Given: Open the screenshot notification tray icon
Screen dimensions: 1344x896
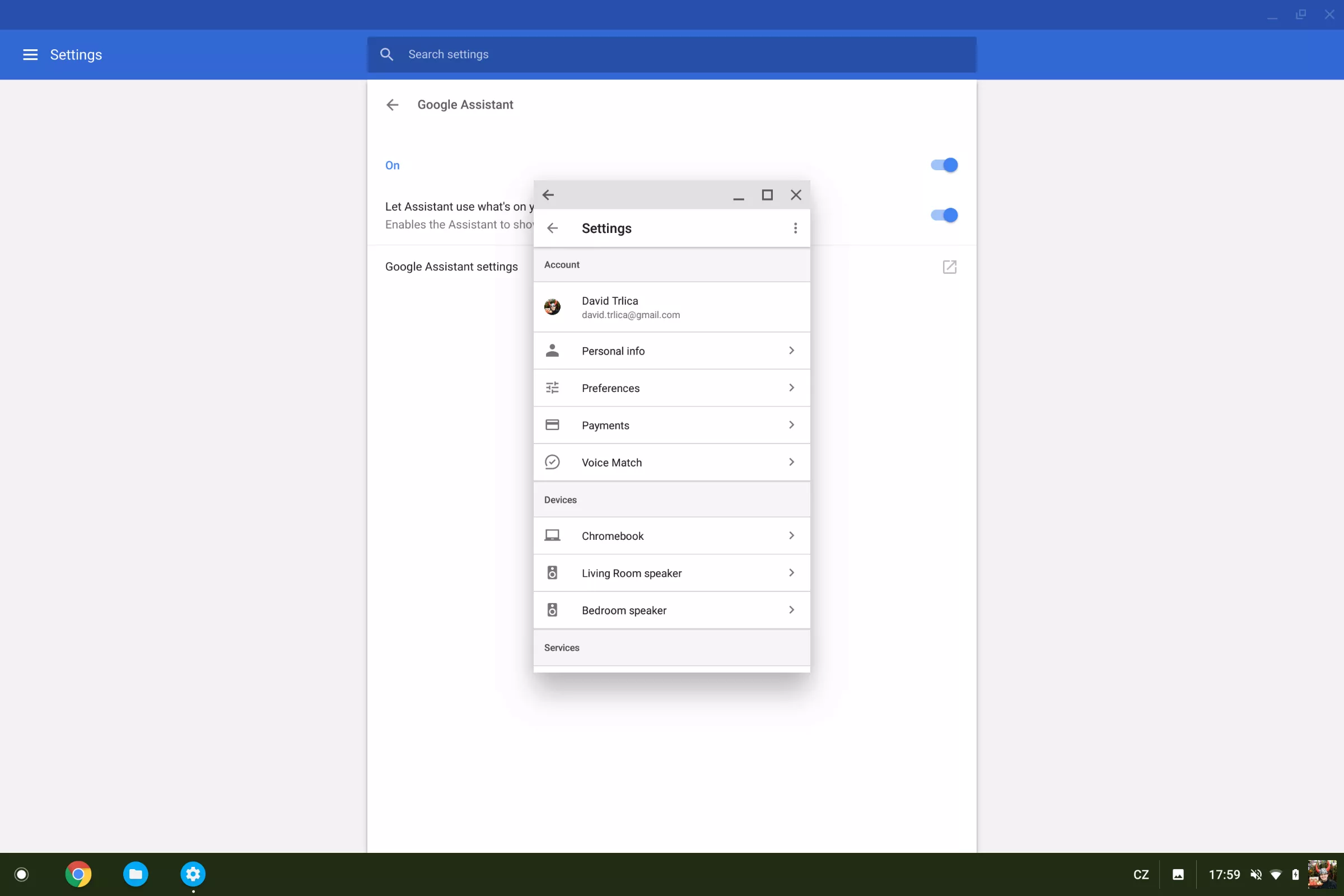Looking at the screenshot, I should click(x=1178, y=875).
